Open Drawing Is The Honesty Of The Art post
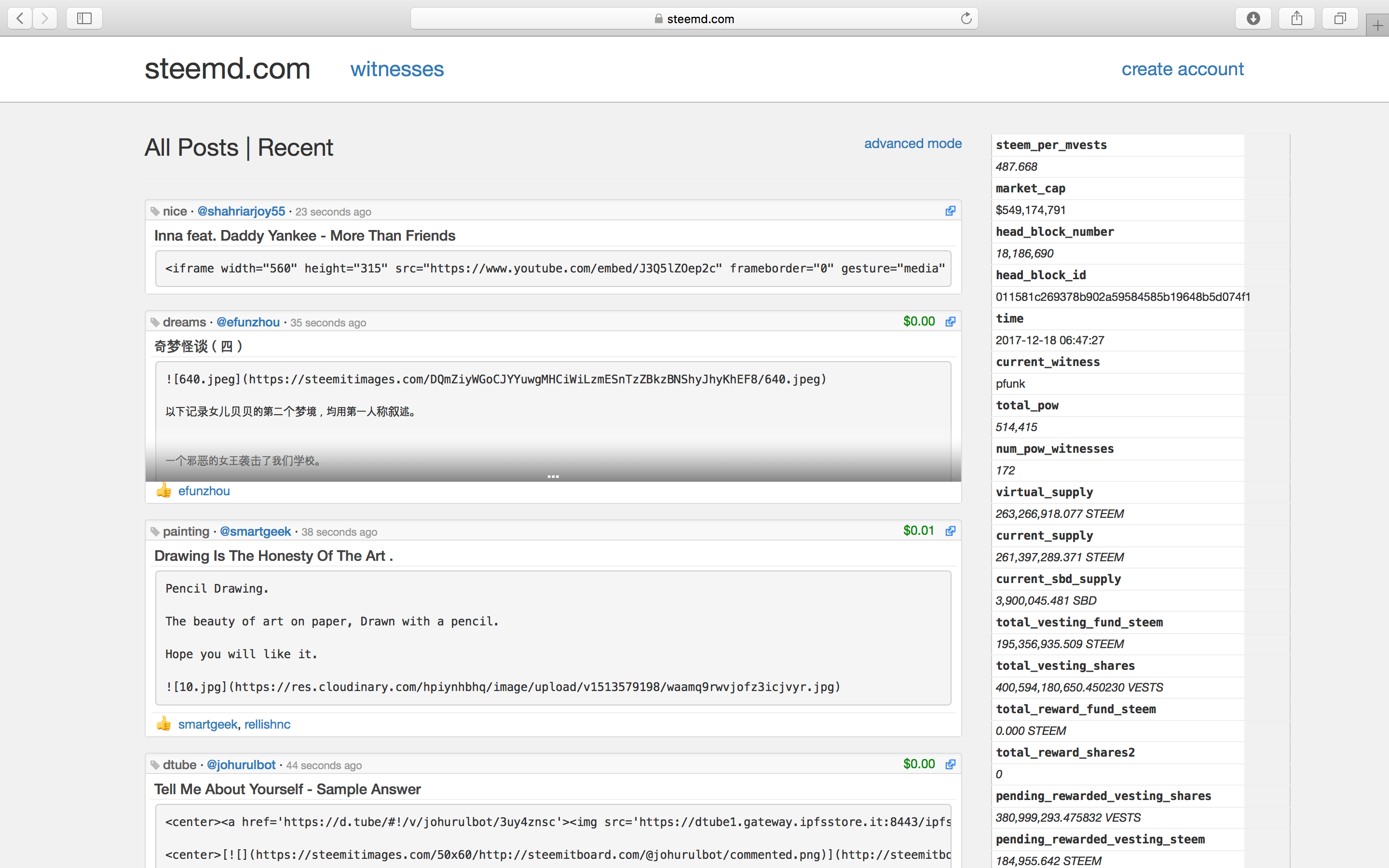Screen dimensions: 1389x868 [x=274, y=556]
